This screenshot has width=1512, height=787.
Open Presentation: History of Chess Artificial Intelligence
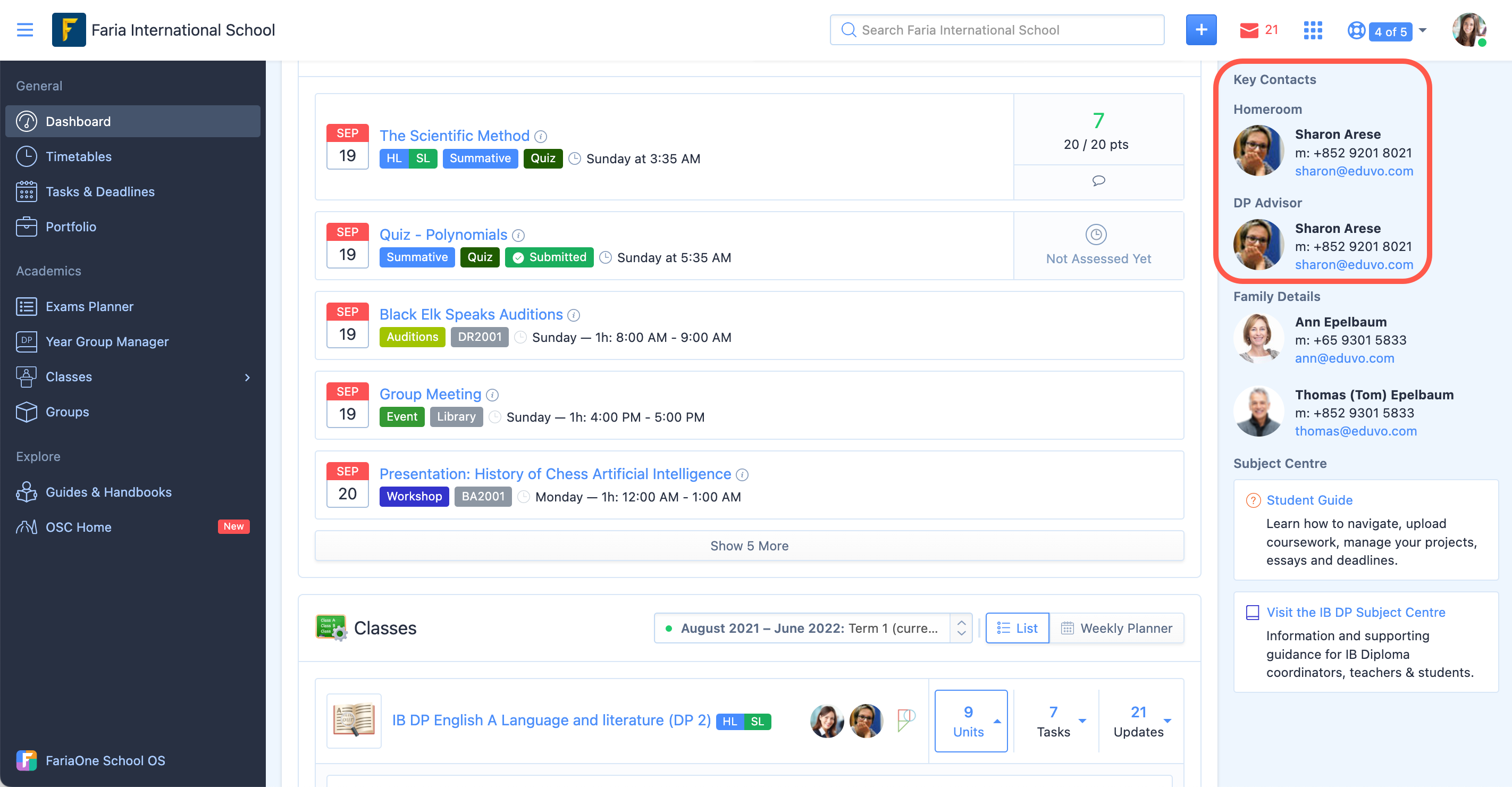555,474
